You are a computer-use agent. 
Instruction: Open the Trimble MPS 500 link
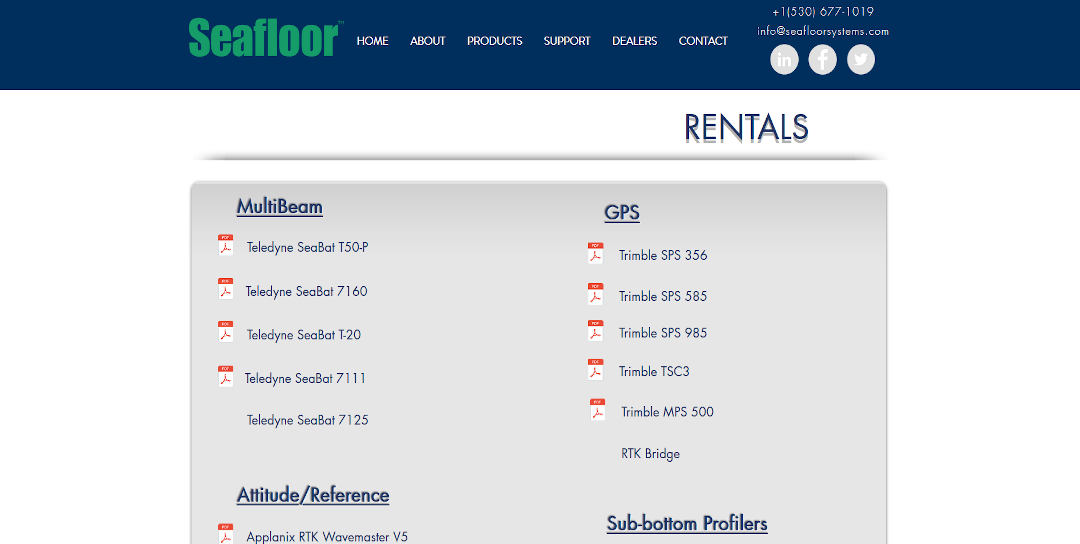coord(667,412)
